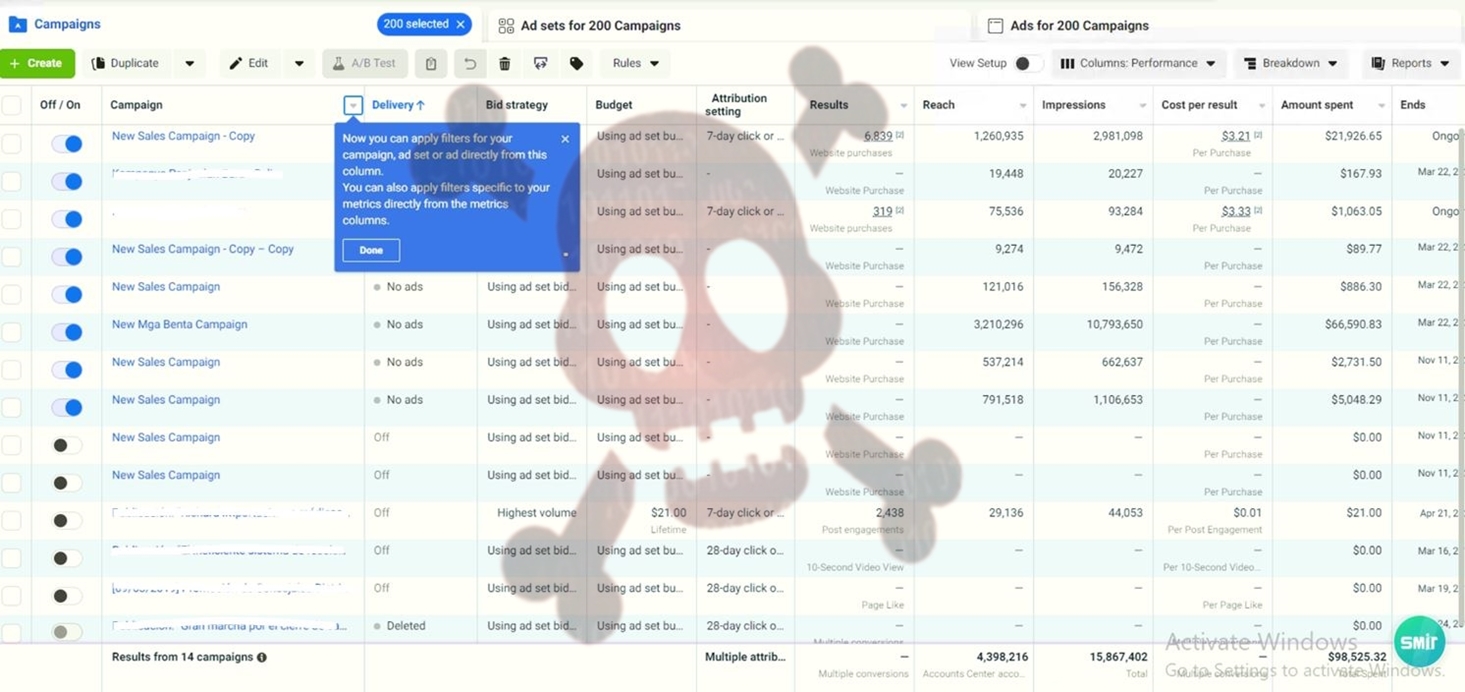The image size is (1465, 692).
Task: Click info icon beside Results from 14 campaigns
Action: (x=262, y=658)
